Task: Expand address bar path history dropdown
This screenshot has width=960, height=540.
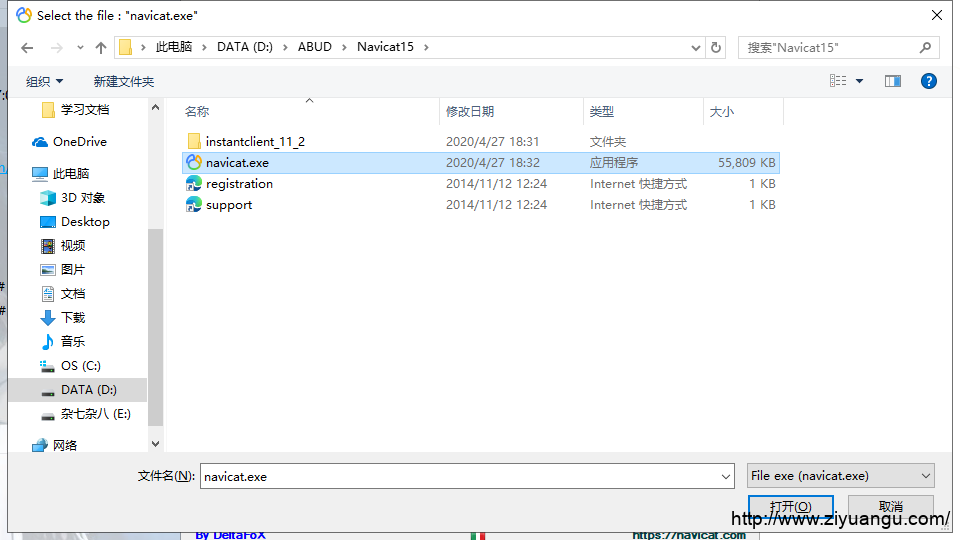Action: point(696,48)
